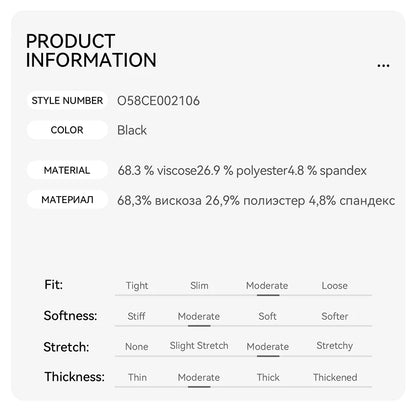Viewport: 416px width, 416px height.
Task: Open the three-dot more options icon
Action: point(383,66)
